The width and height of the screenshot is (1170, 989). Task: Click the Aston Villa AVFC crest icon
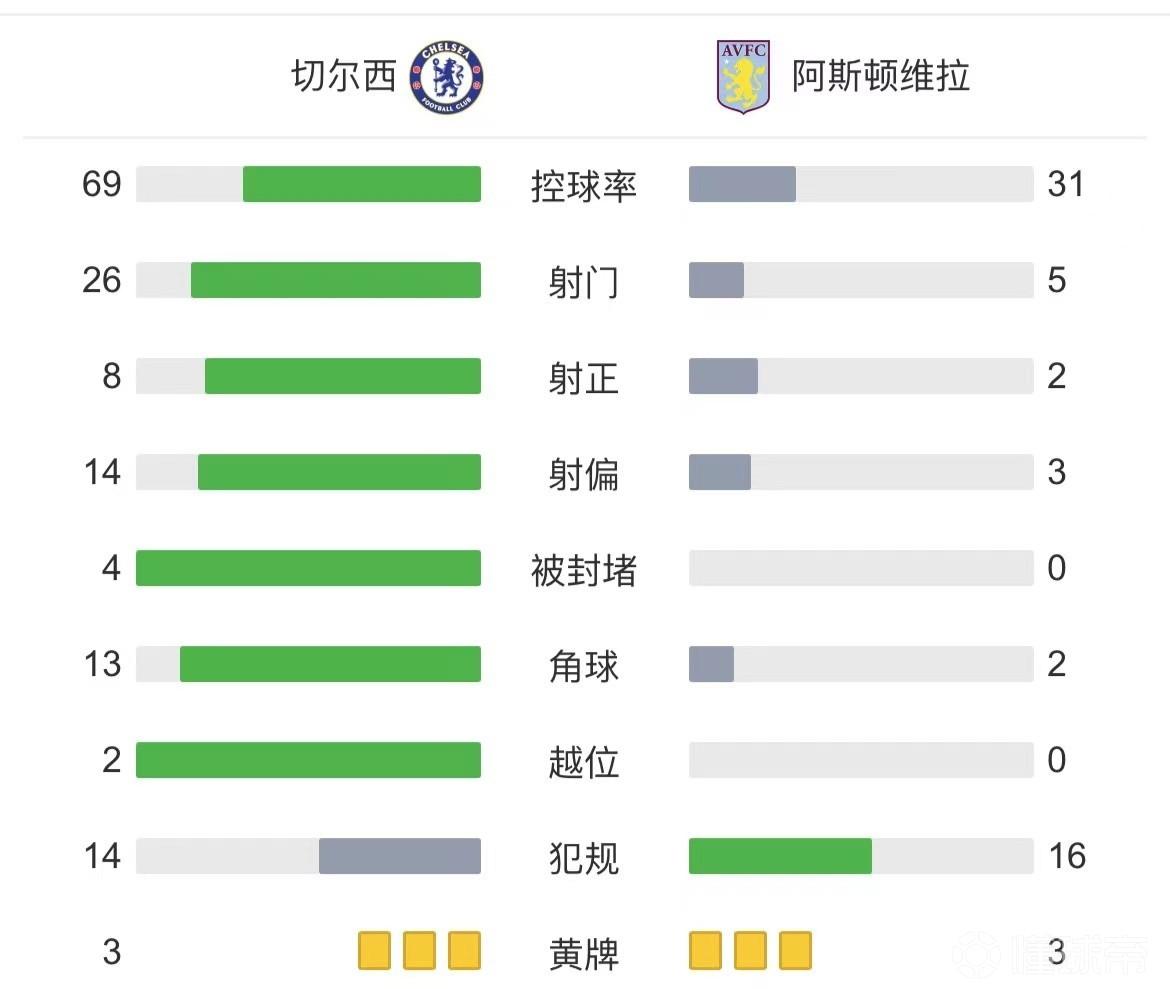(743, 77)
